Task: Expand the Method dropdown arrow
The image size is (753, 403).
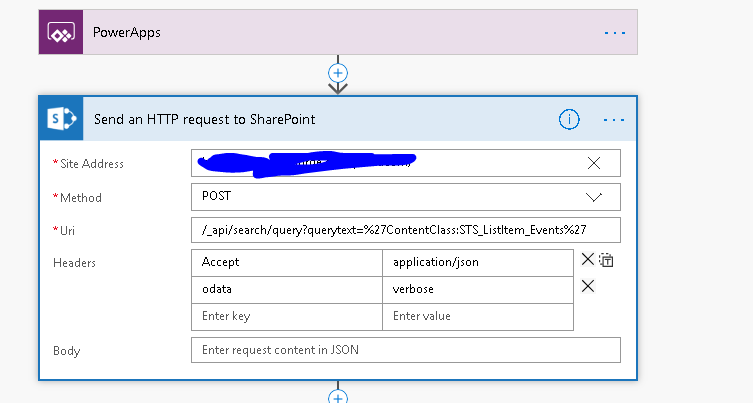Action: (594, 197)
